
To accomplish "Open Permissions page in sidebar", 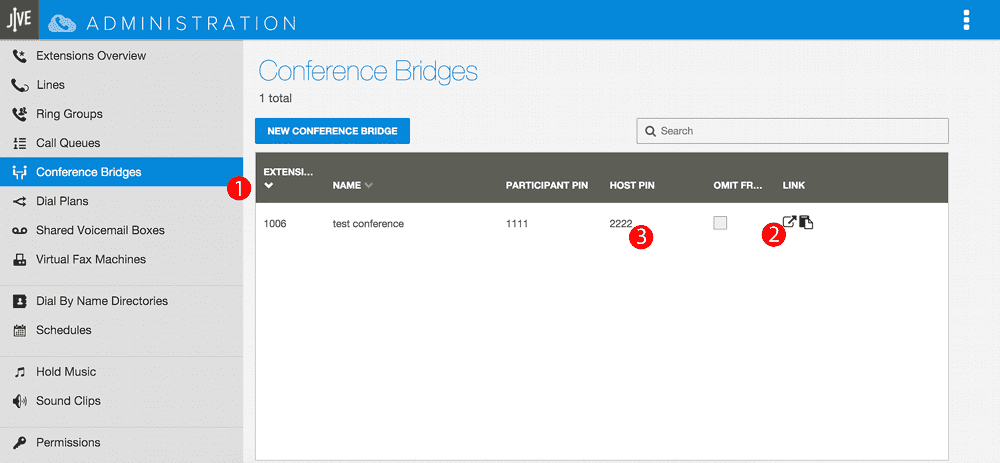I will pos(68,442).
